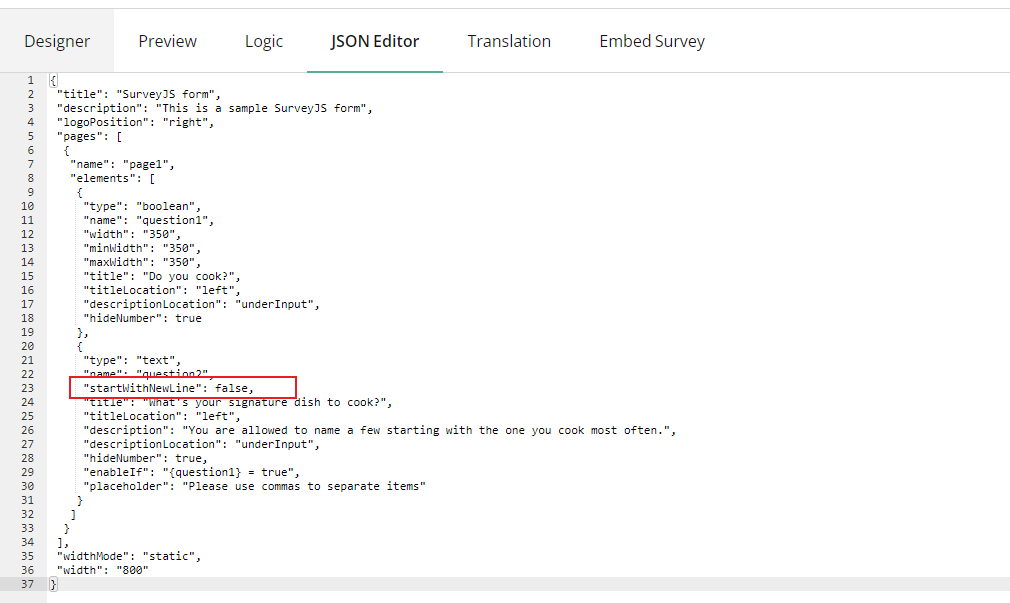Switch to the Logic tab

[x=263, y=41]
